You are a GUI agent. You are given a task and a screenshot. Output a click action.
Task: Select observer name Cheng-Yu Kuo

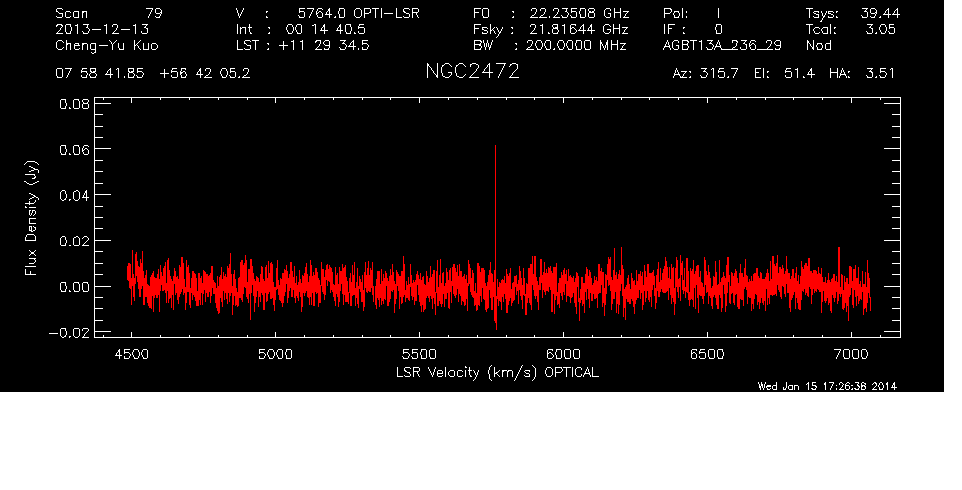(106, 46)
